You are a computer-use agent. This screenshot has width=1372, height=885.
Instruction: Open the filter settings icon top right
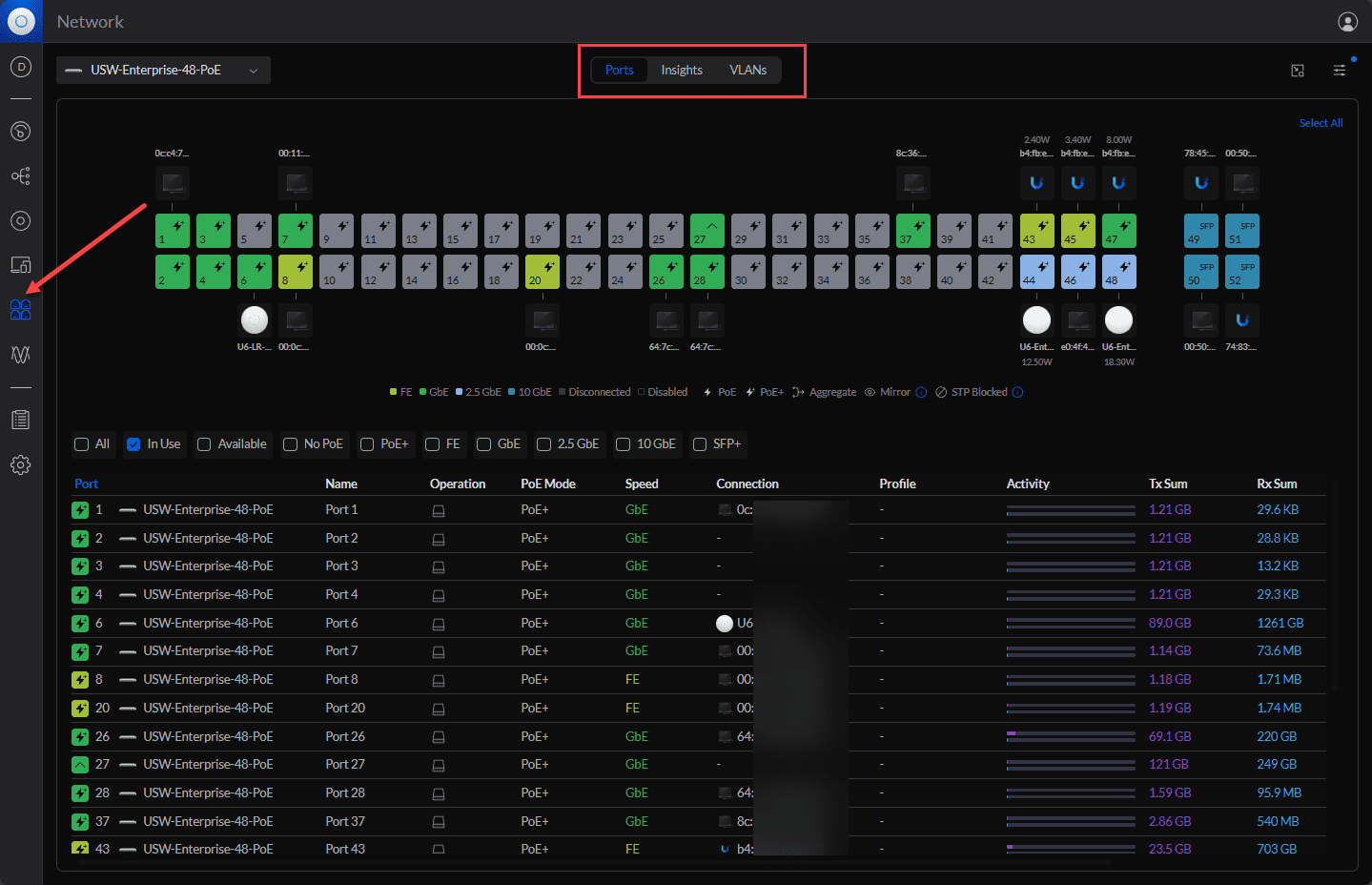pyautogui.click(x=1340, y=71)
